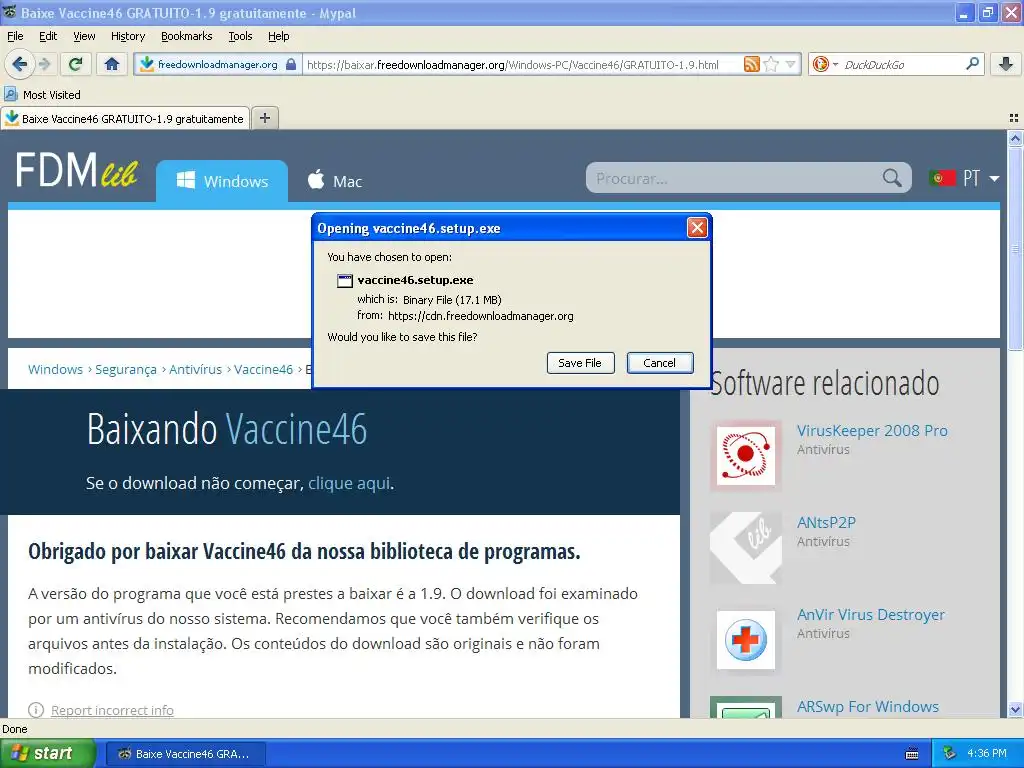Click the address bar URL
This screenshot has height=768, width=1024.
pyautogui.click(x=513, y=65)
